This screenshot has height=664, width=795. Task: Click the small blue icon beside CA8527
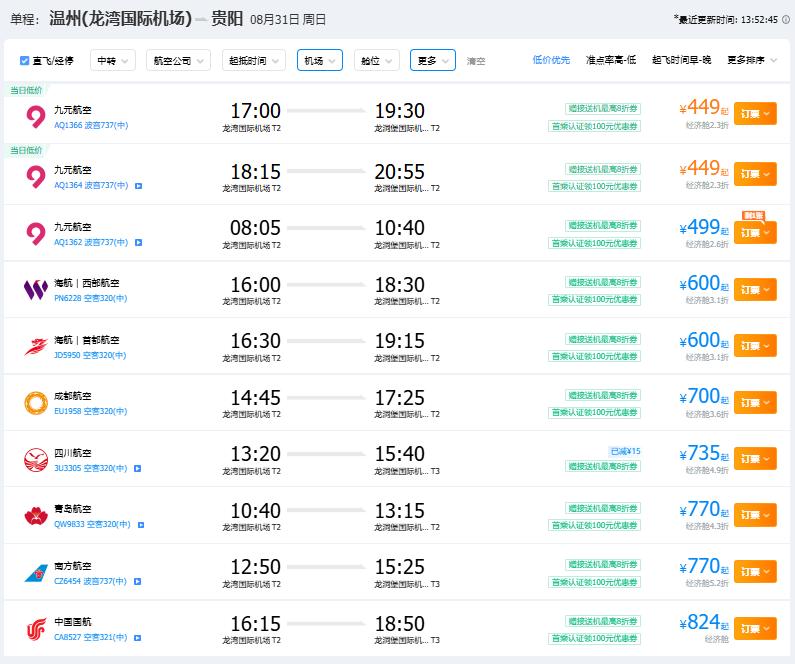[x=137, y=638]
